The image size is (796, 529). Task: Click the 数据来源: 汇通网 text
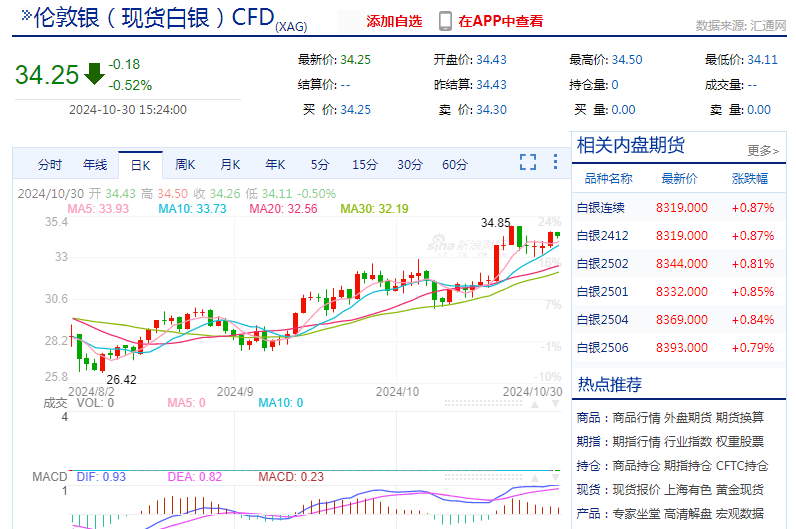tap(741, 25)
